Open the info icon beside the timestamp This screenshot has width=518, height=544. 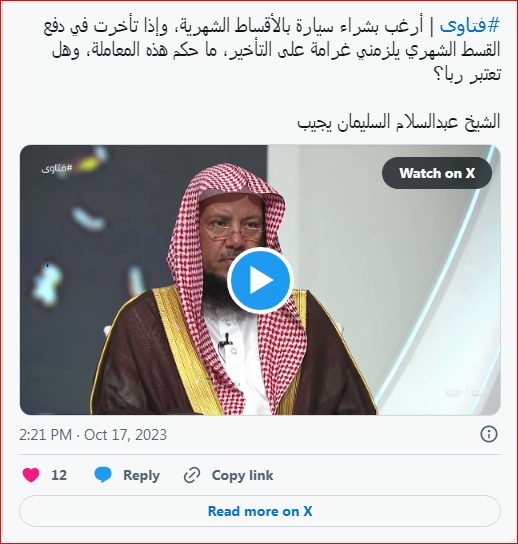click(489, 434)
